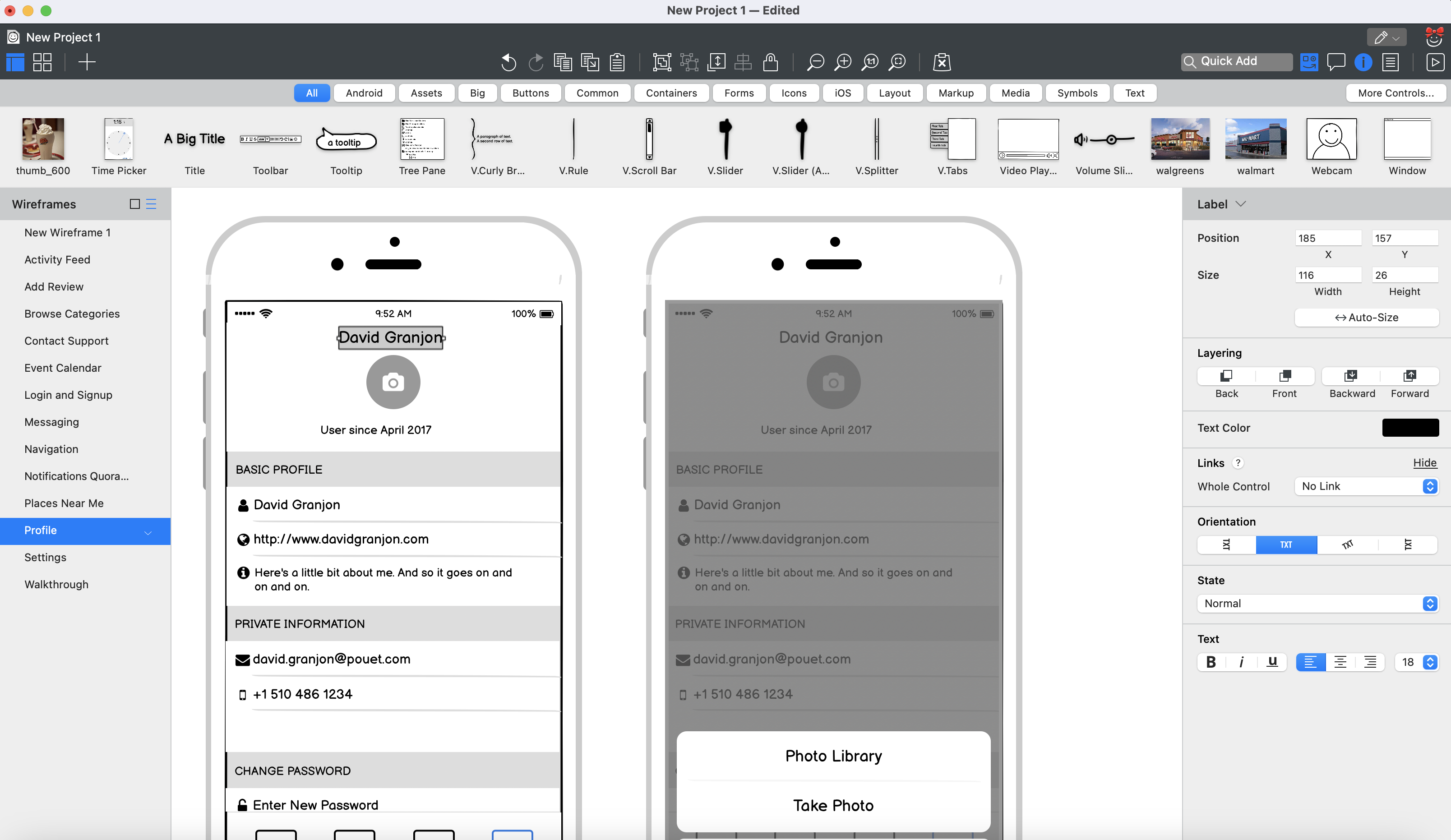The image size is (1451, 840).
Task: Click the camera avatar in left mockup
Action: click(393, 382)
